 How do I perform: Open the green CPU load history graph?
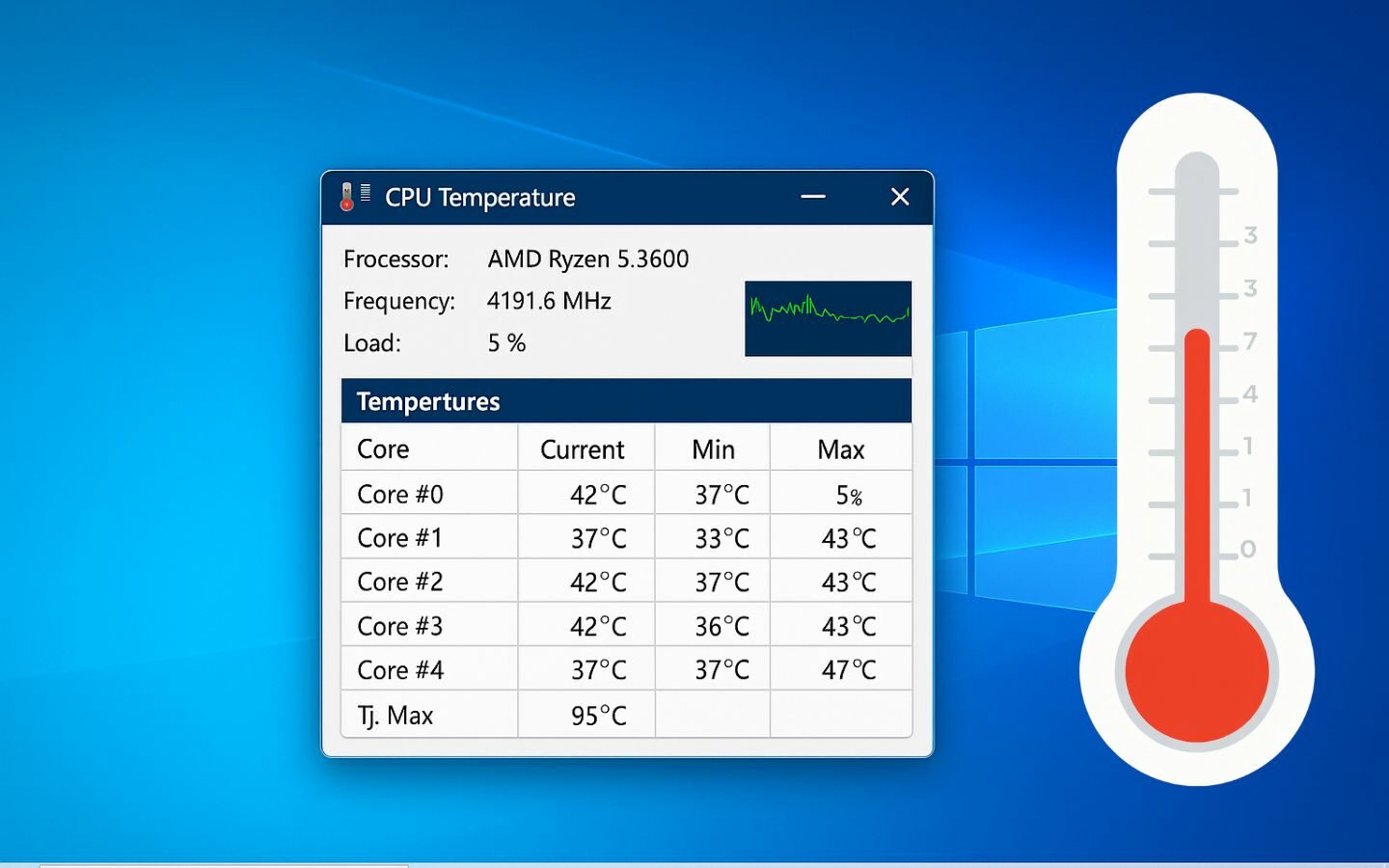coord(828,318)
